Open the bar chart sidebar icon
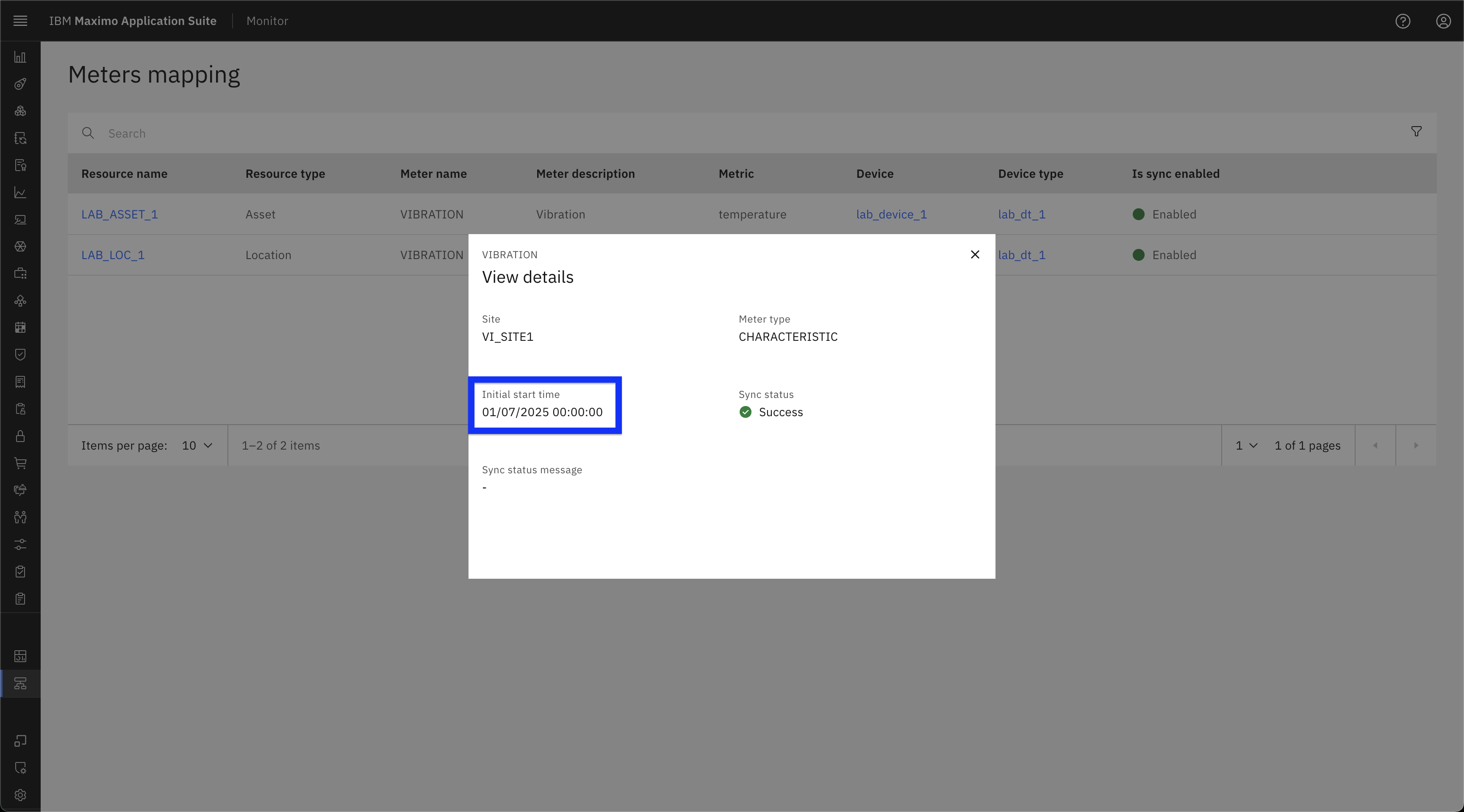 click(20, 57)
